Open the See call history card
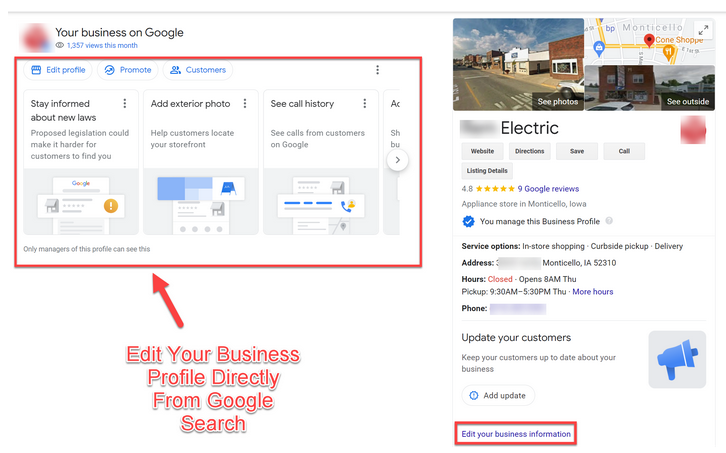 [321, 162]
